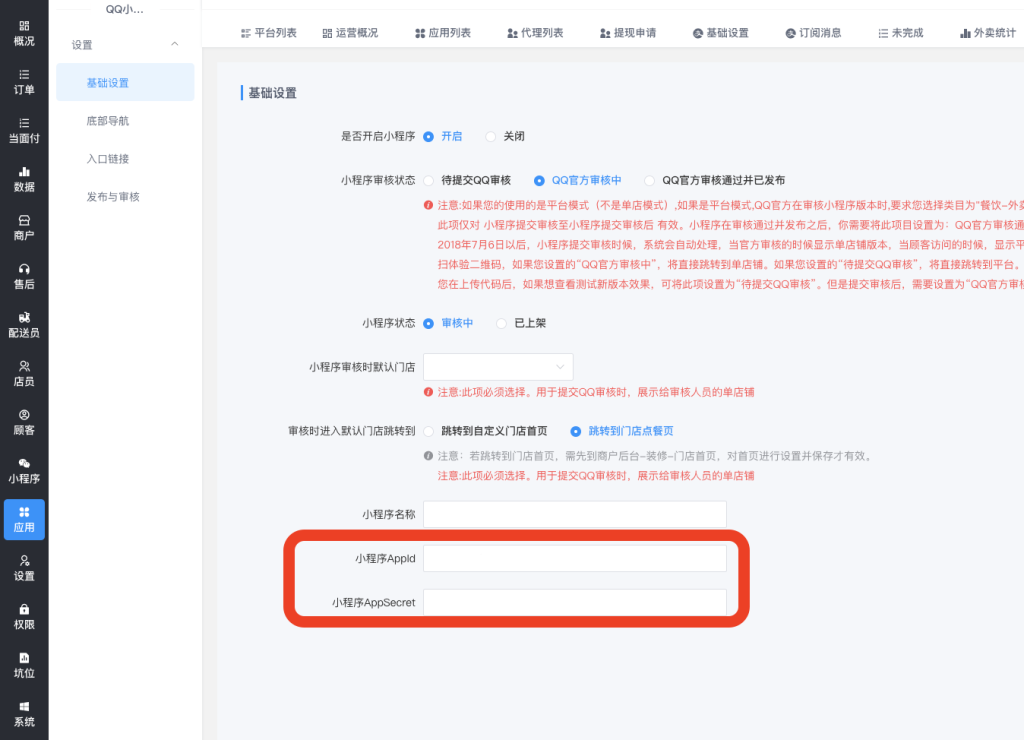Set mini program status to 已上架
1024x740 pixels.
[502, 323]
